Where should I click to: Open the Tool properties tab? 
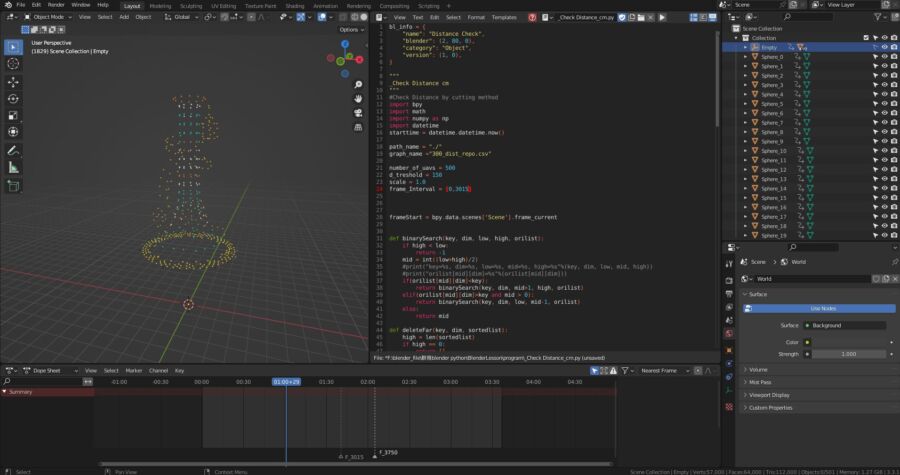(x=729, y=264)
